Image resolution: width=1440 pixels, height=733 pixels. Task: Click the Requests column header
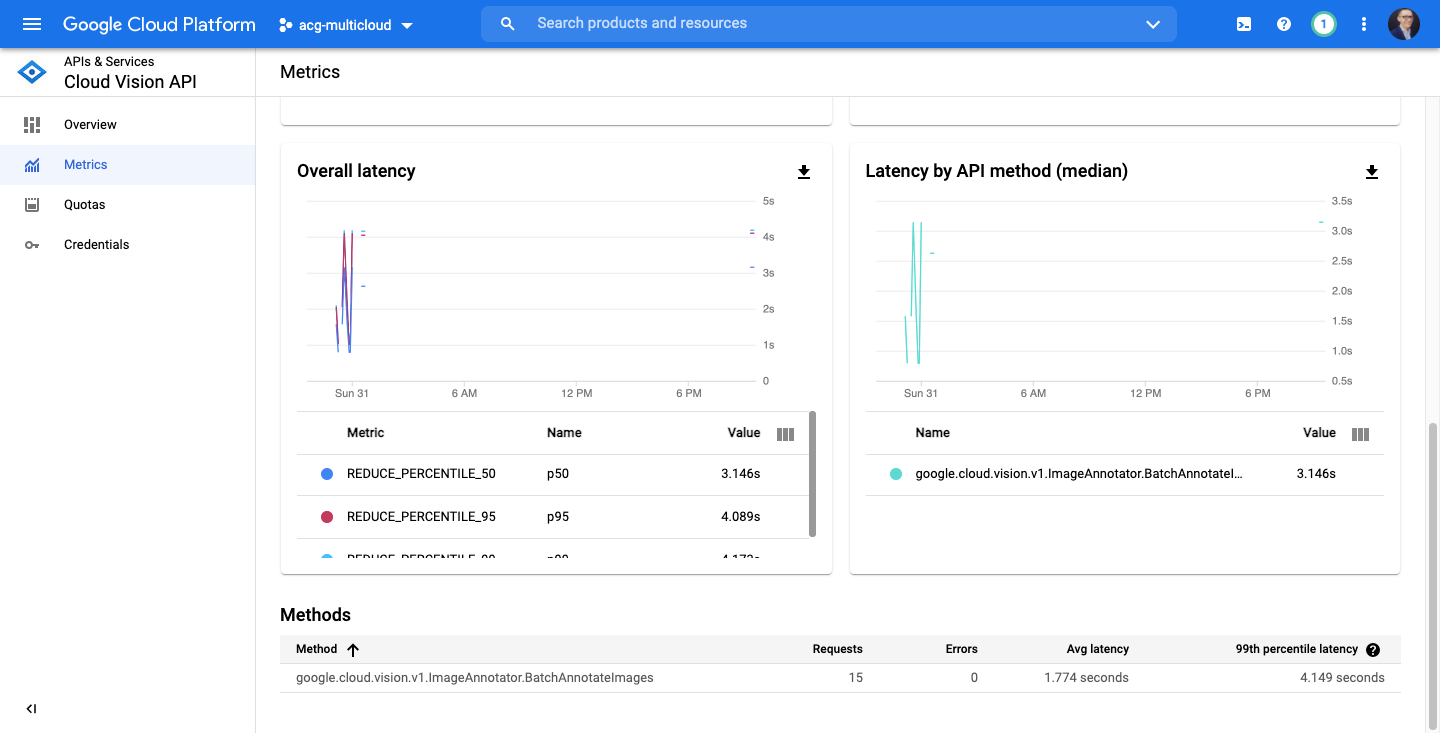pos(838,649)
